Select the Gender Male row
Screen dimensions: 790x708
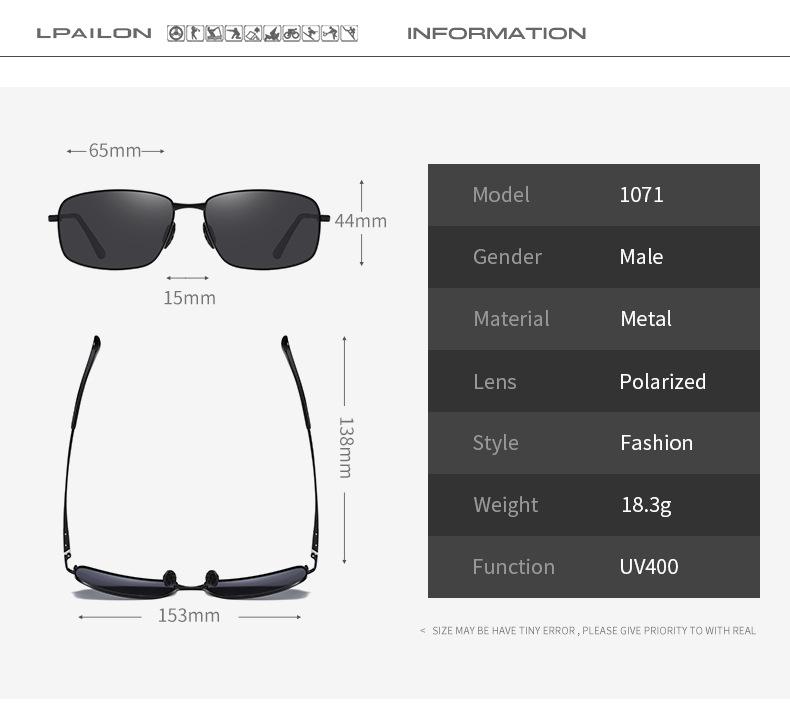click(x=594, y=257)
